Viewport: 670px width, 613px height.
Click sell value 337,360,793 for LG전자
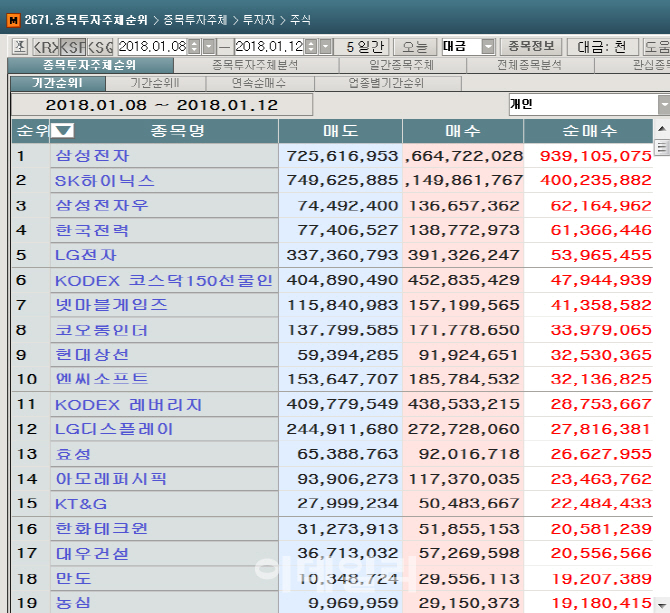pyautogui.click(x=342, y=255)
